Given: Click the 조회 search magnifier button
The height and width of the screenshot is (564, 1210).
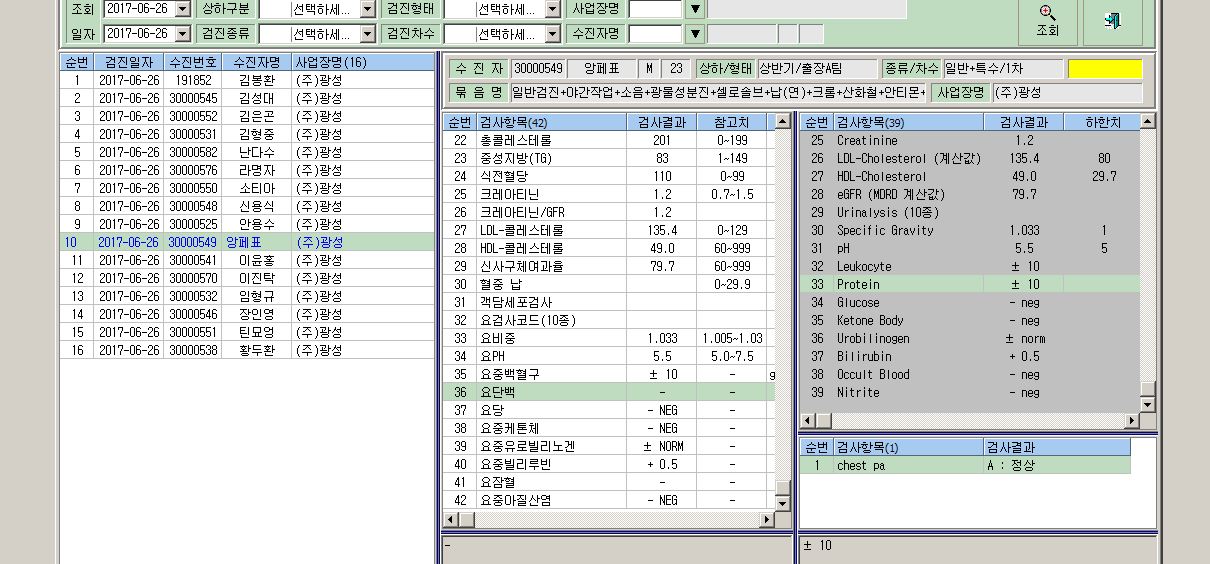Looking at the screenshot, I should (1047, 21).
